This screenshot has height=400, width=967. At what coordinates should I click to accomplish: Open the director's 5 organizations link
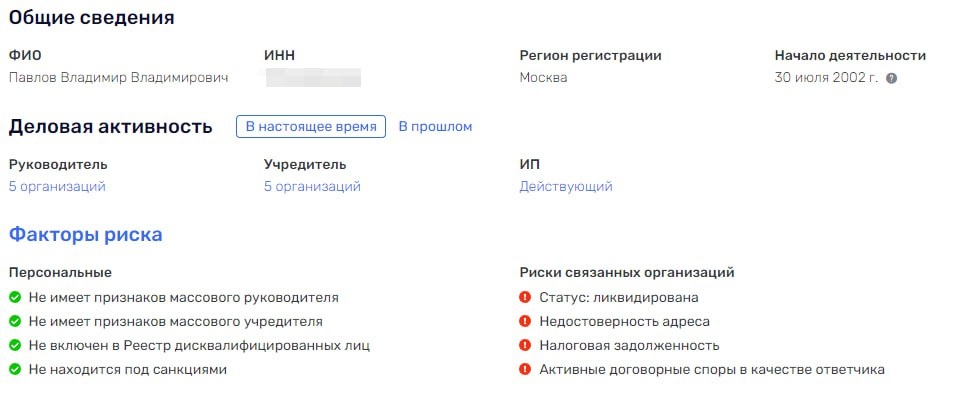point(57,186)
